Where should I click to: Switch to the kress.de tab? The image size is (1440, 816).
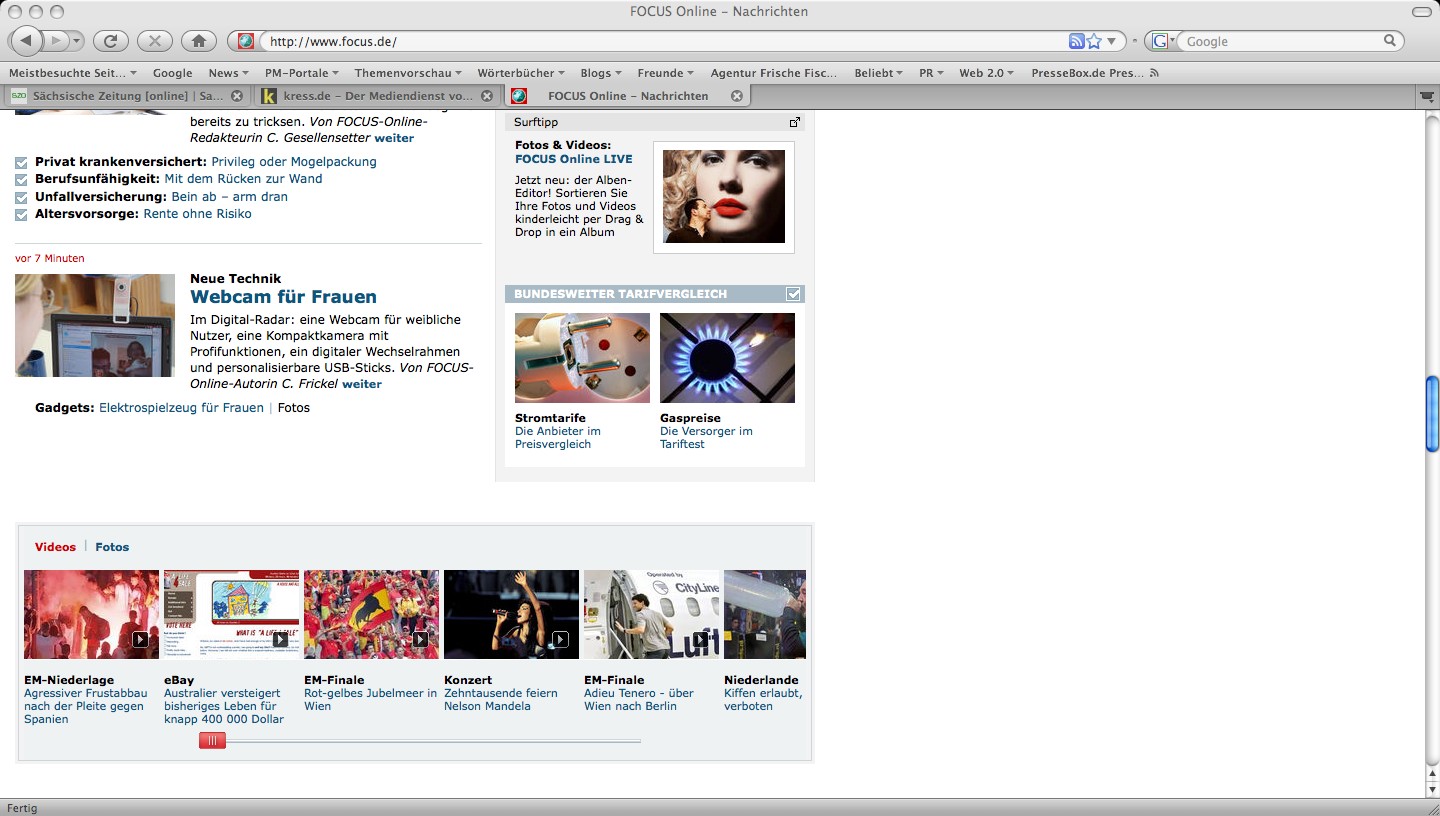click(377, 96)
